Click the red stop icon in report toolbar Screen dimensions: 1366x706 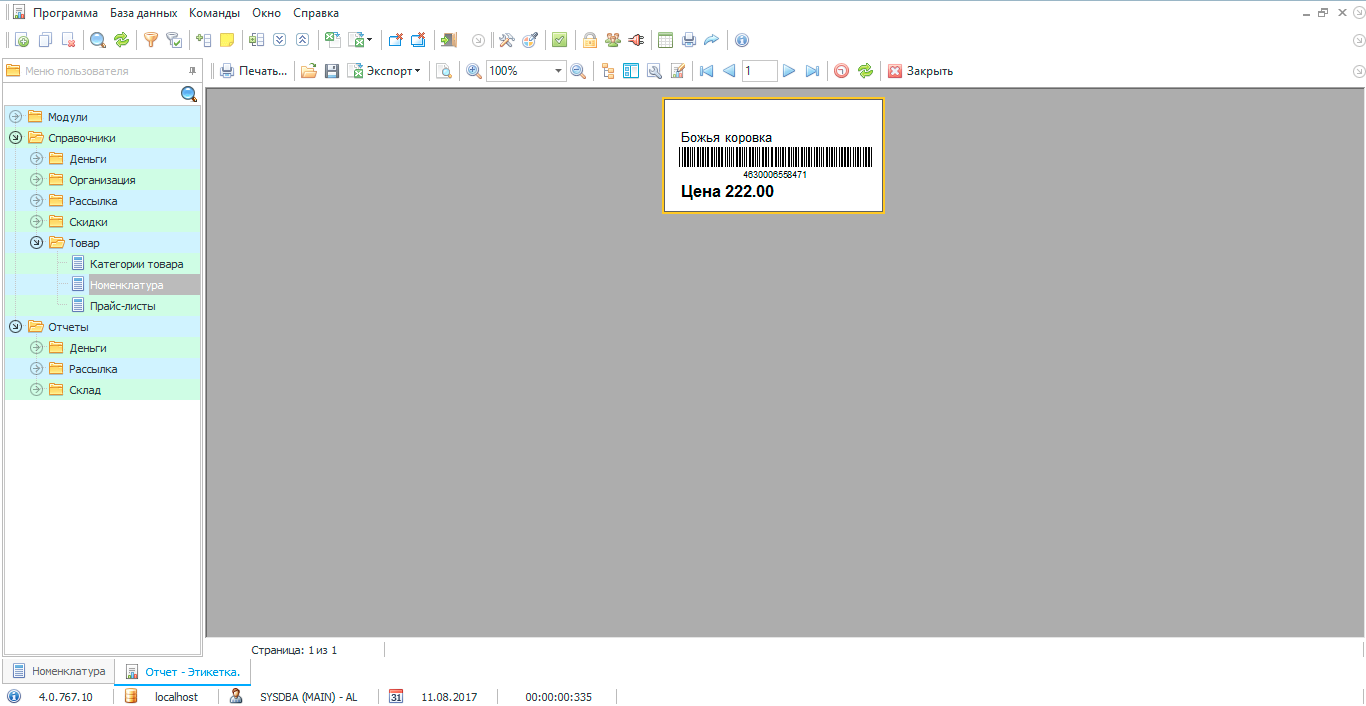pos(842,71)
